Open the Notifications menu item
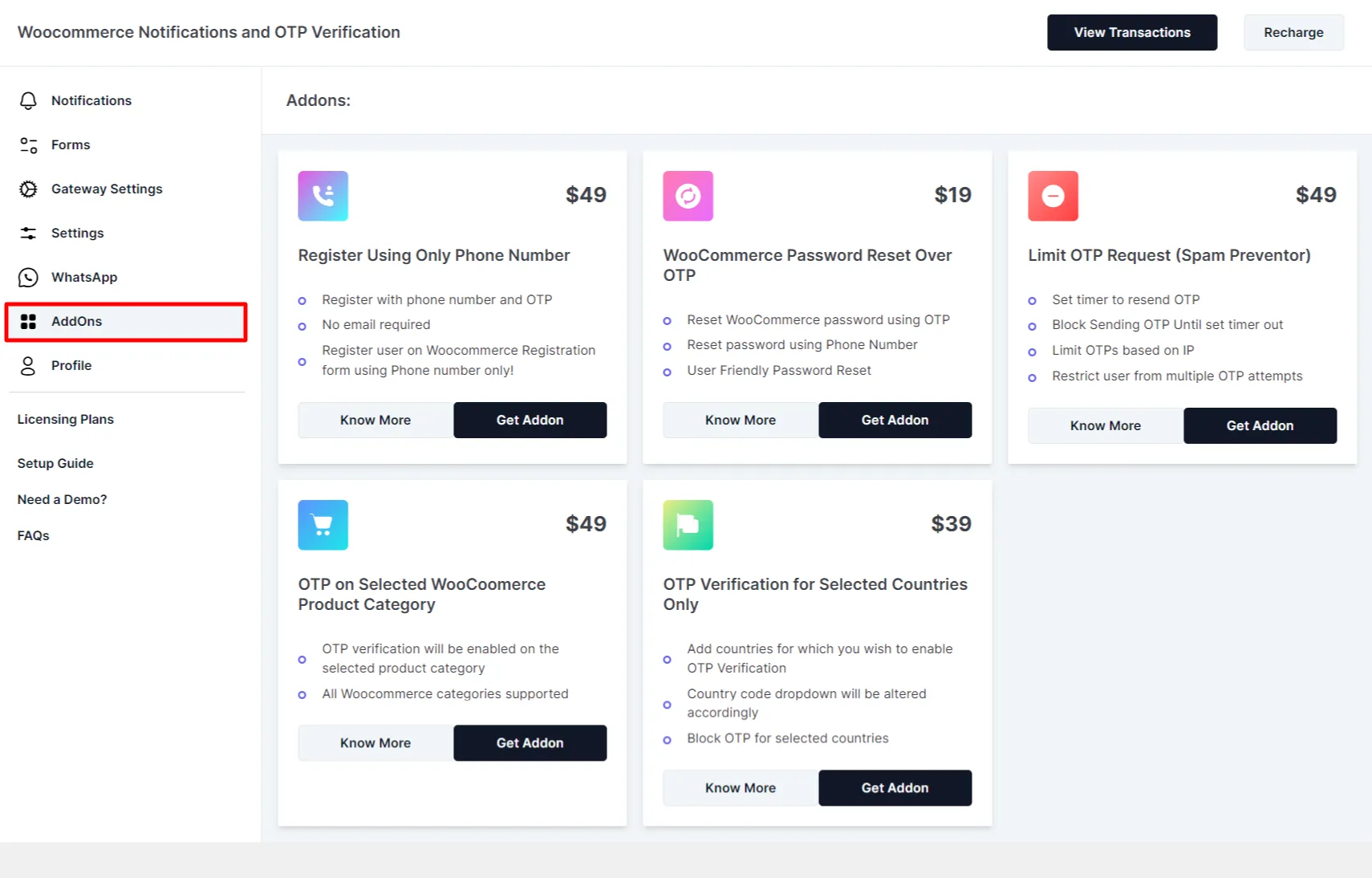 click(126, 100)
